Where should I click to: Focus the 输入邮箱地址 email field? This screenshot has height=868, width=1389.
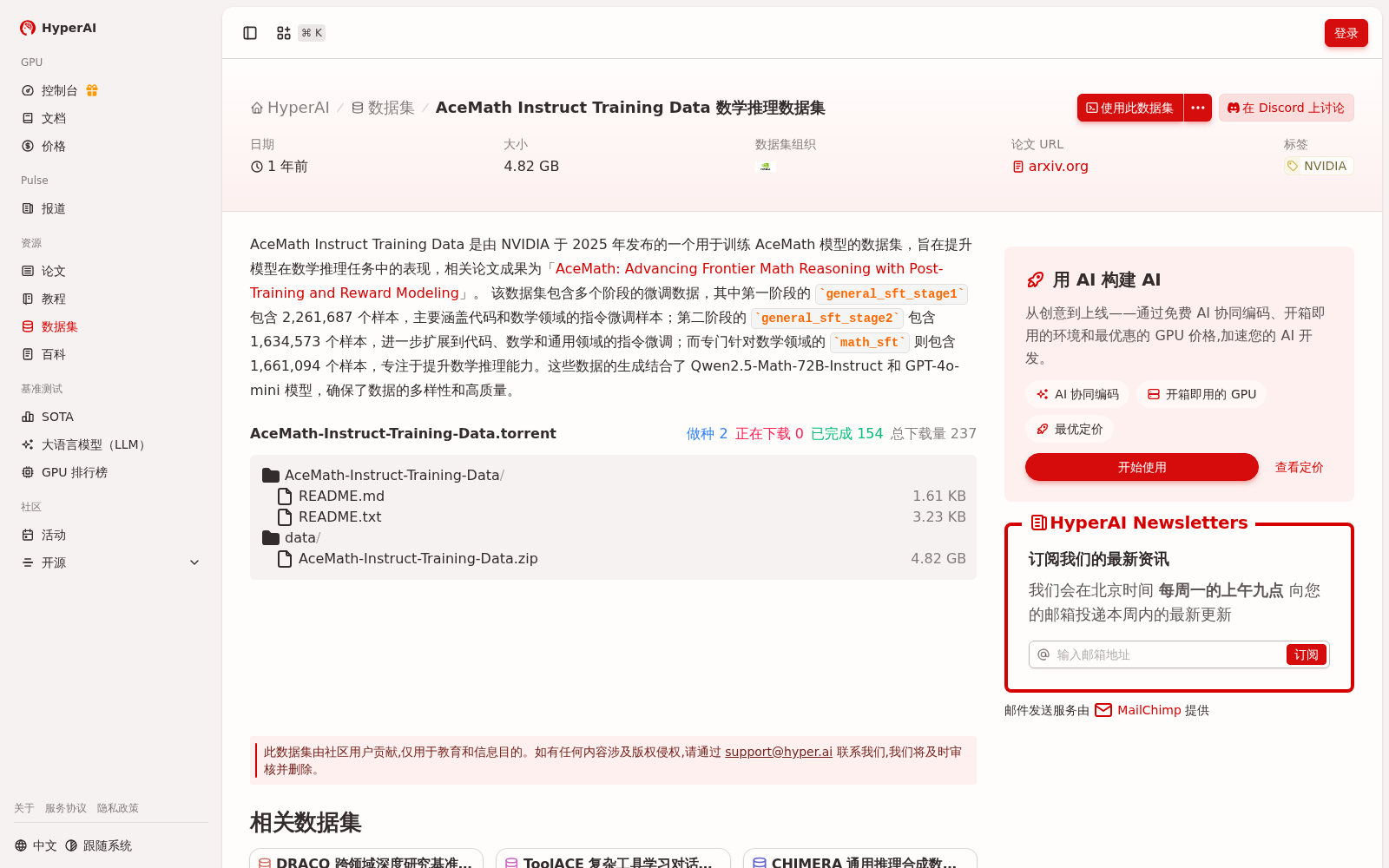1168,654
